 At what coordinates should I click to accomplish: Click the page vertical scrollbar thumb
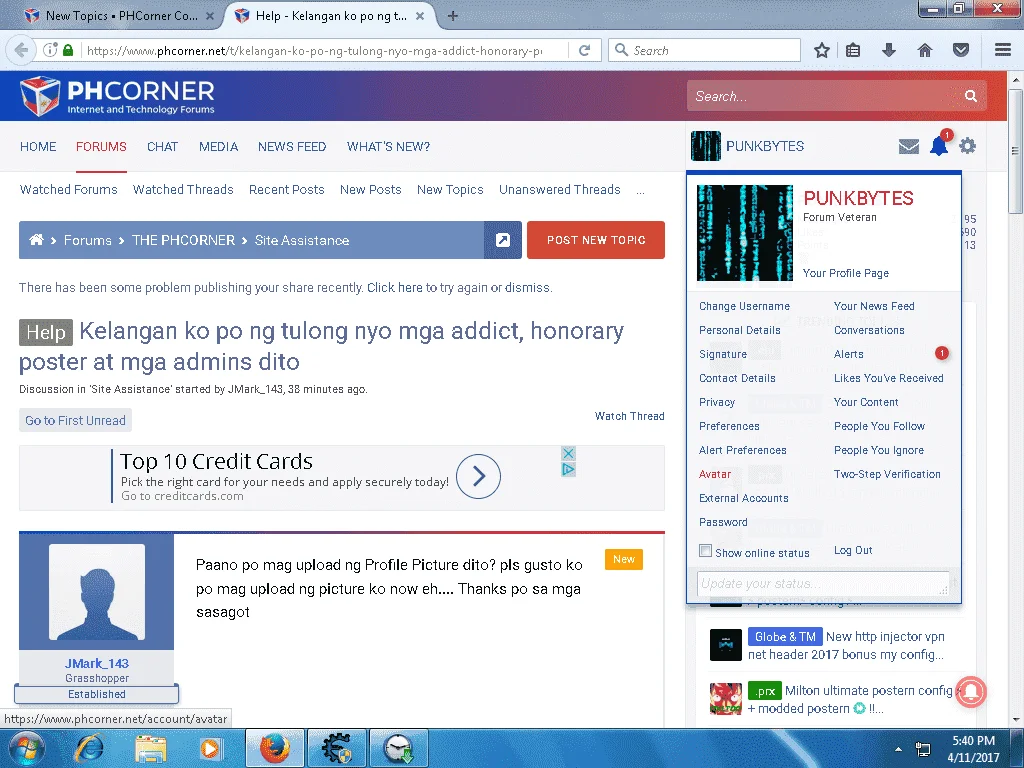tap(1015, 151)
